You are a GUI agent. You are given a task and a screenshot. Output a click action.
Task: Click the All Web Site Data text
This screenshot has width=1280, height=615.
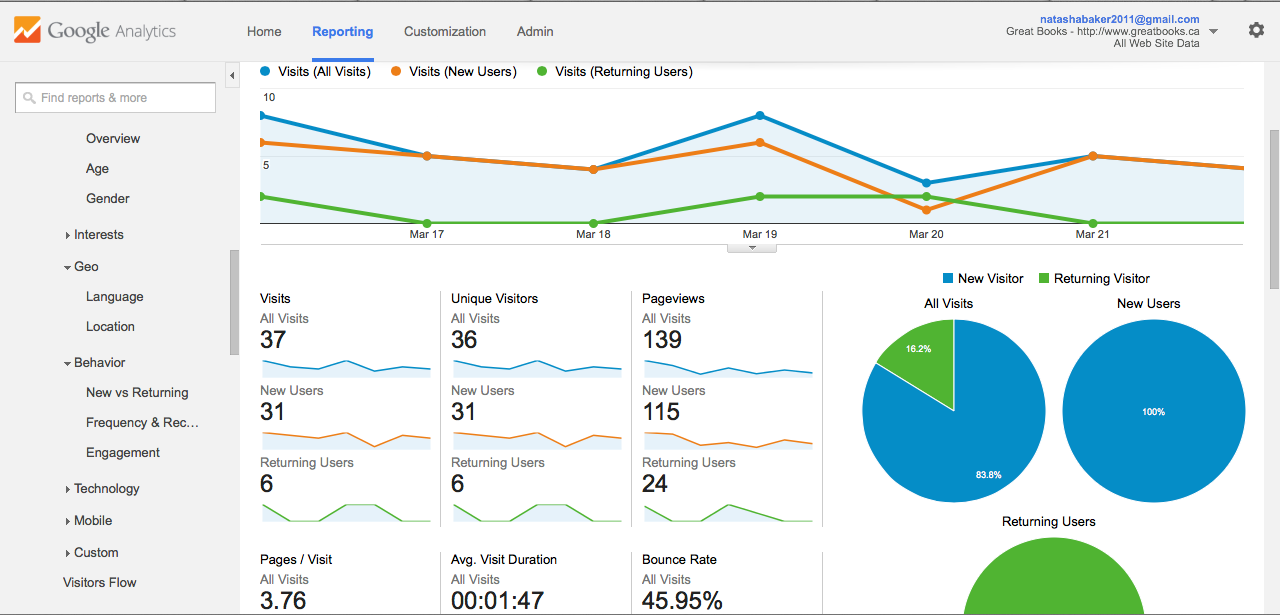(x=1156, y=44)
